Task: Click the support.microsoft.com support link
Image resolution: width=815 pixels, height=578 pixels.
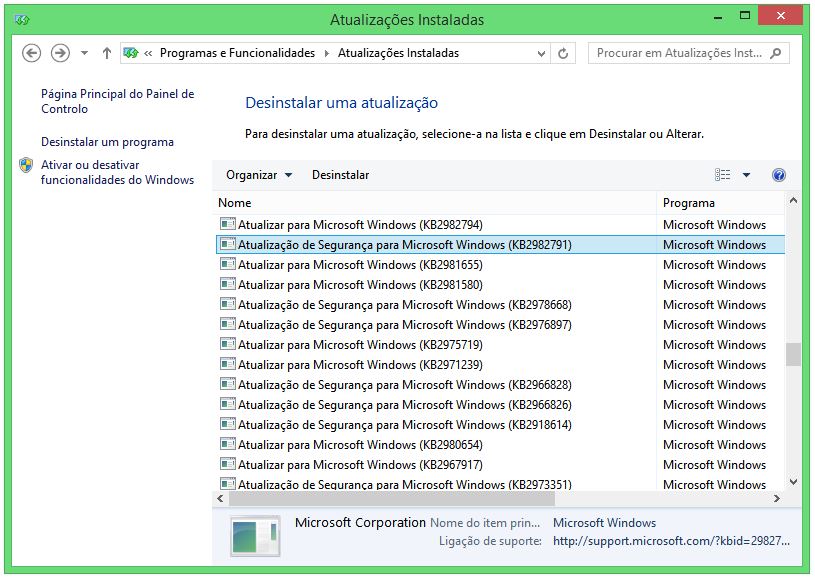Action: [x=671, y=541]
